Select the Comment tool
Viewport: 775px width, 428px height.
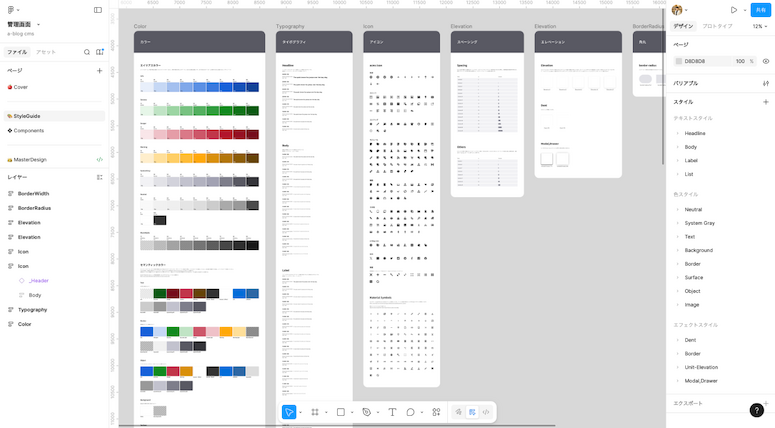[x=410, y=412]
